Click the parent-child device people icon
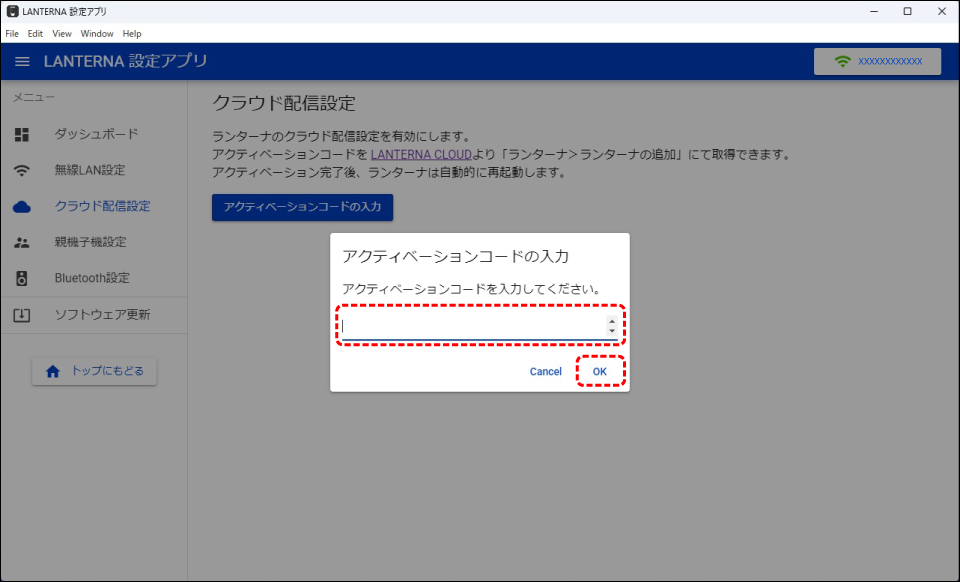The height and width of the screenshot is (582, 960). (22, 242)
